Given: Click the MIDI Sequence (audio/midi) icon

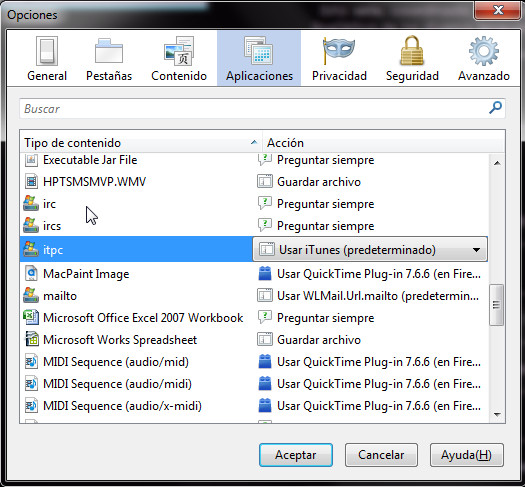Looking at the screenshot, I should (31, 384).
